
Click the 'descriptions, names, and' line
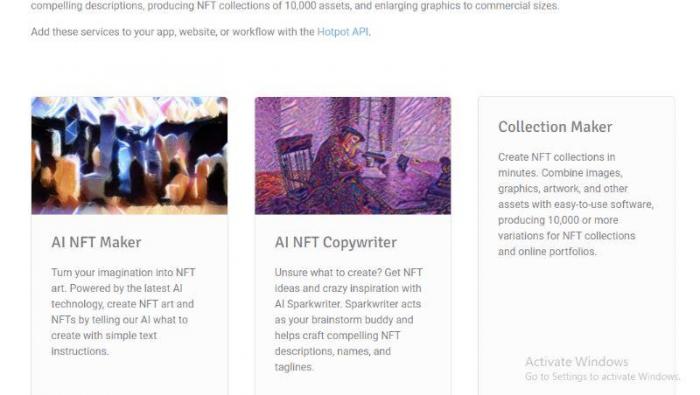pos(333,351)
